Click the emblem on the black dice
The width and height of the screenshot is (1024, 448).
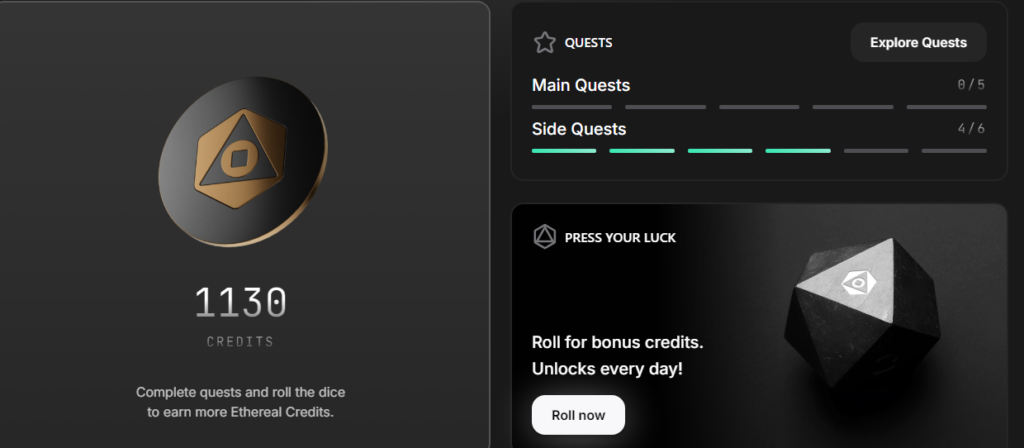point(856,283)
